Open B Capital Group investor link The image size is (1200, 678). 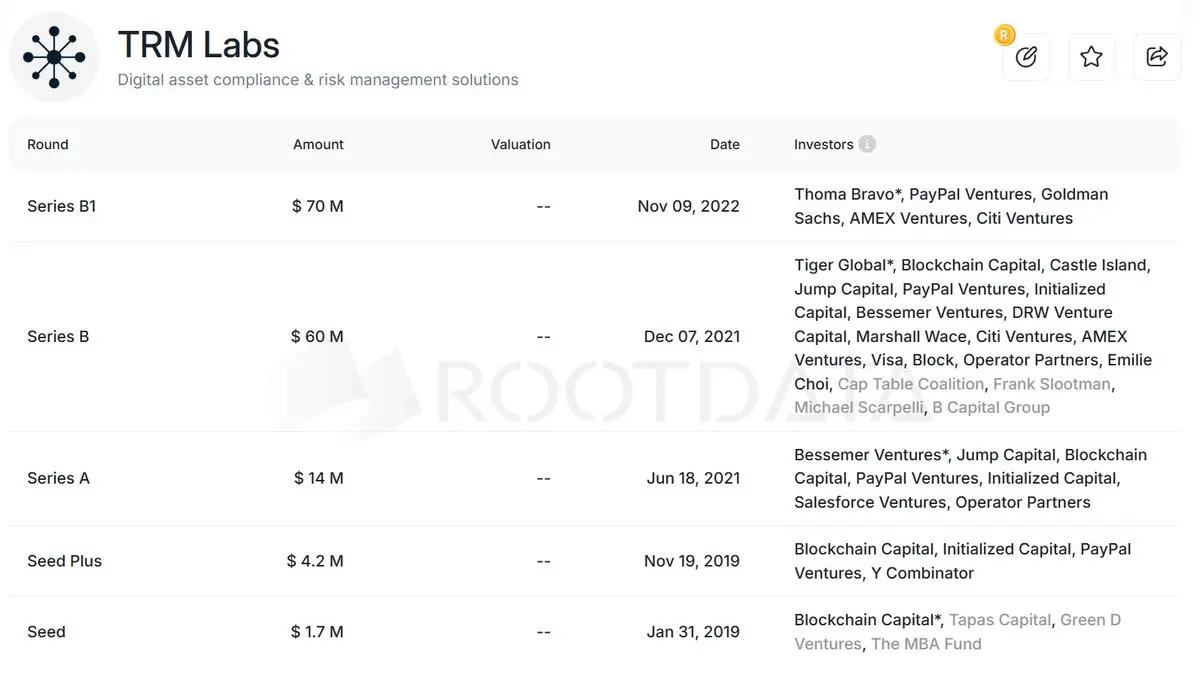(x=991, y=407)
